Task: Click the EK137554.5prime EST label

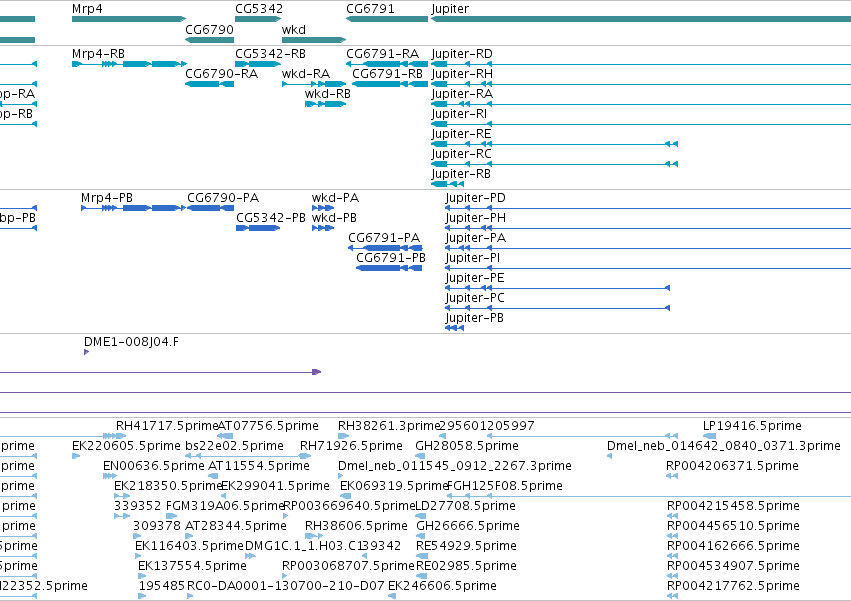Action: click(x=192, y=566)
